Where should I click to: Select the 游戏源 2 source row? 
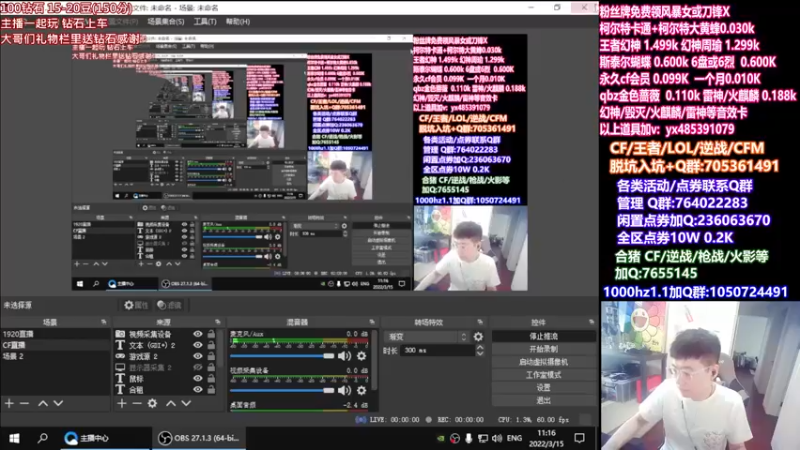coord(166,356)
